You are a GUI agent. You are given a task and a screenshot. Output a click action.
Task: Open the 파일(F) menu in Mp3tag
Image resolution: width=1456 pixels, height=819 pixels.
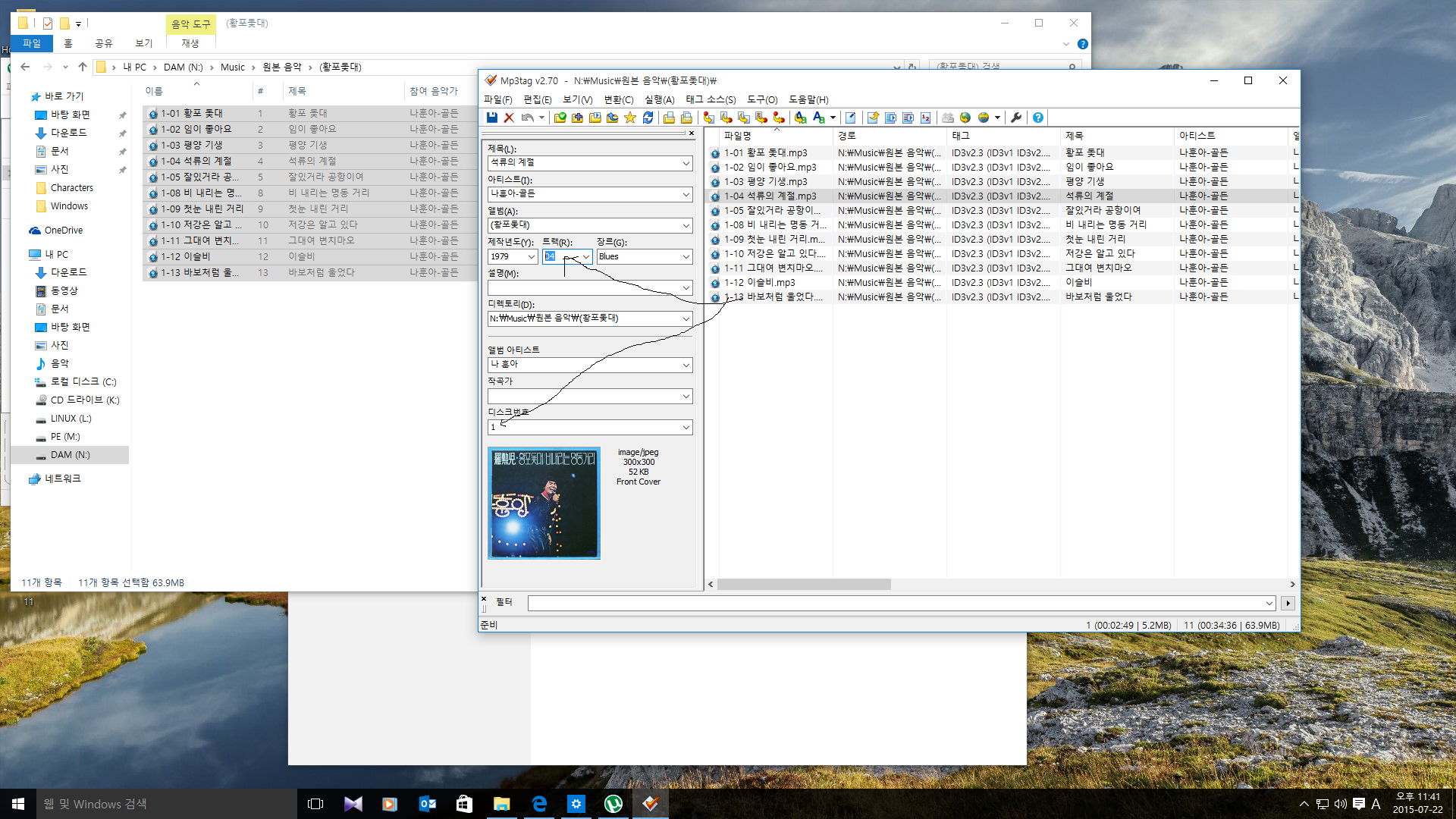(x=498, y=99)
